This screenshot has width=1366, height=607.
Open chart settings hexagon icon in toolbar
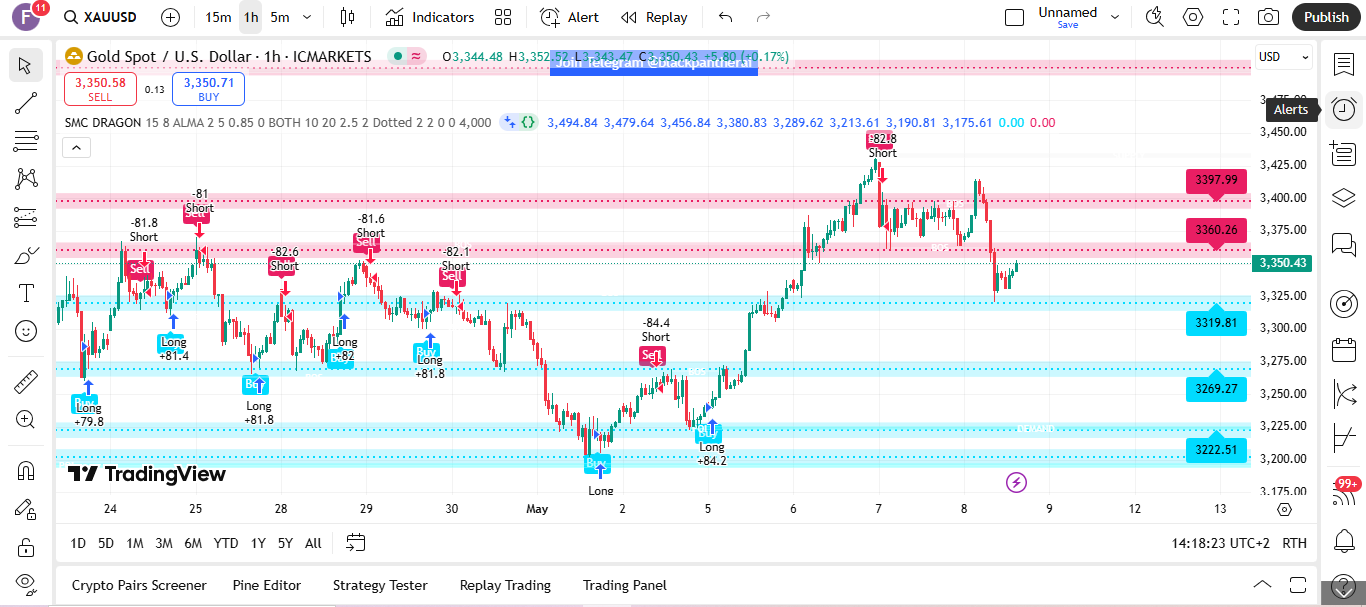tap(1193, 17)
